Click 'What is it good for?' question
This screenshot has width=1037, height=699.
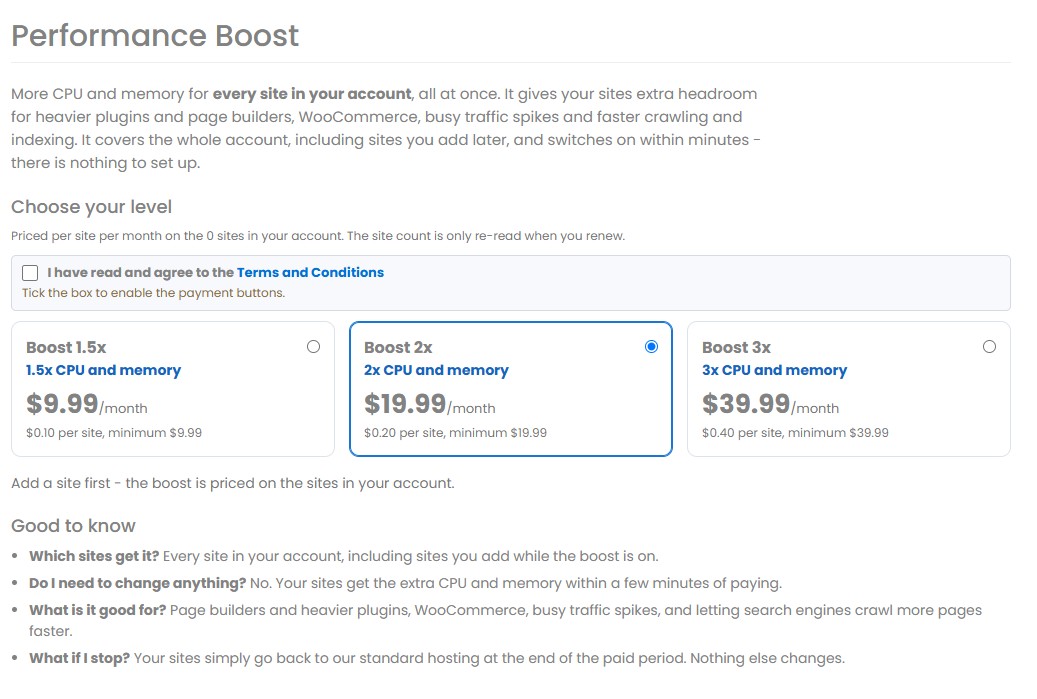tap(98, 610)
